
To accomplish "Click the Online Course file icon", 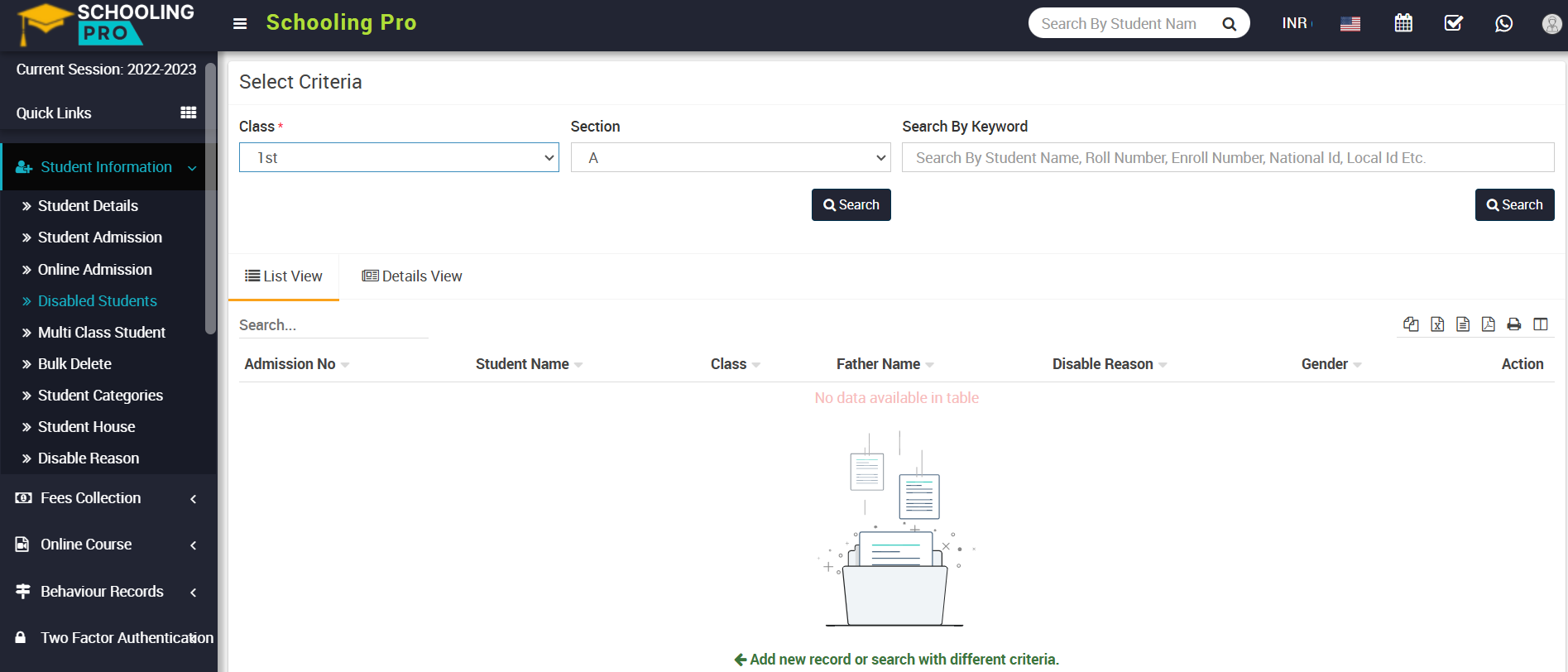I will [23, 545].
